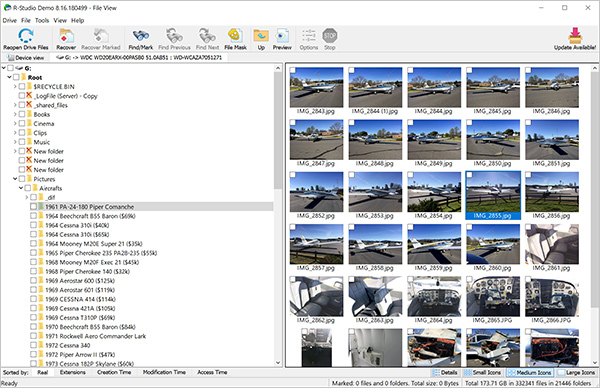Switch to Small Icons view
Viewport: 600px width, 388px height.
(482, 372)
